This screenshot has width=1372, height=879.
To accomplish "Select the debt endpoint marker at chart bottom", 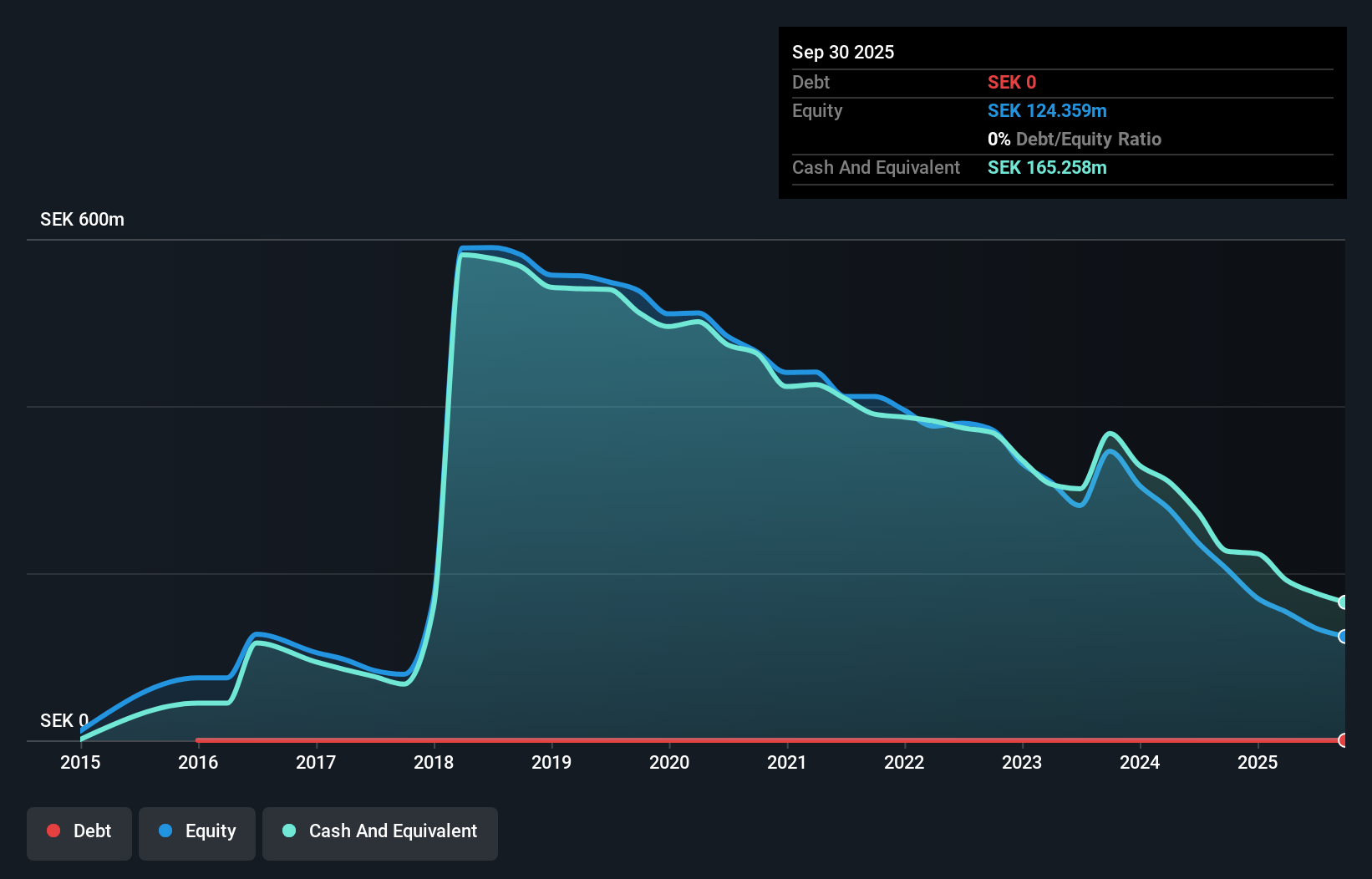I will (x=1343, y=739).
